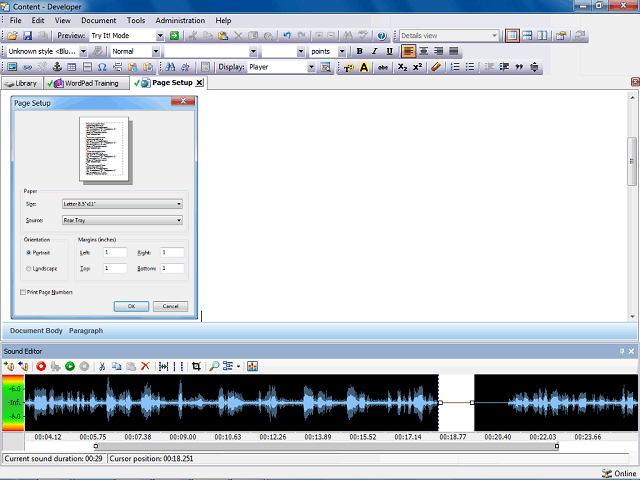640x480 pixels.
Task: Insert special symbol Omega icon
Action: [102, 67]
